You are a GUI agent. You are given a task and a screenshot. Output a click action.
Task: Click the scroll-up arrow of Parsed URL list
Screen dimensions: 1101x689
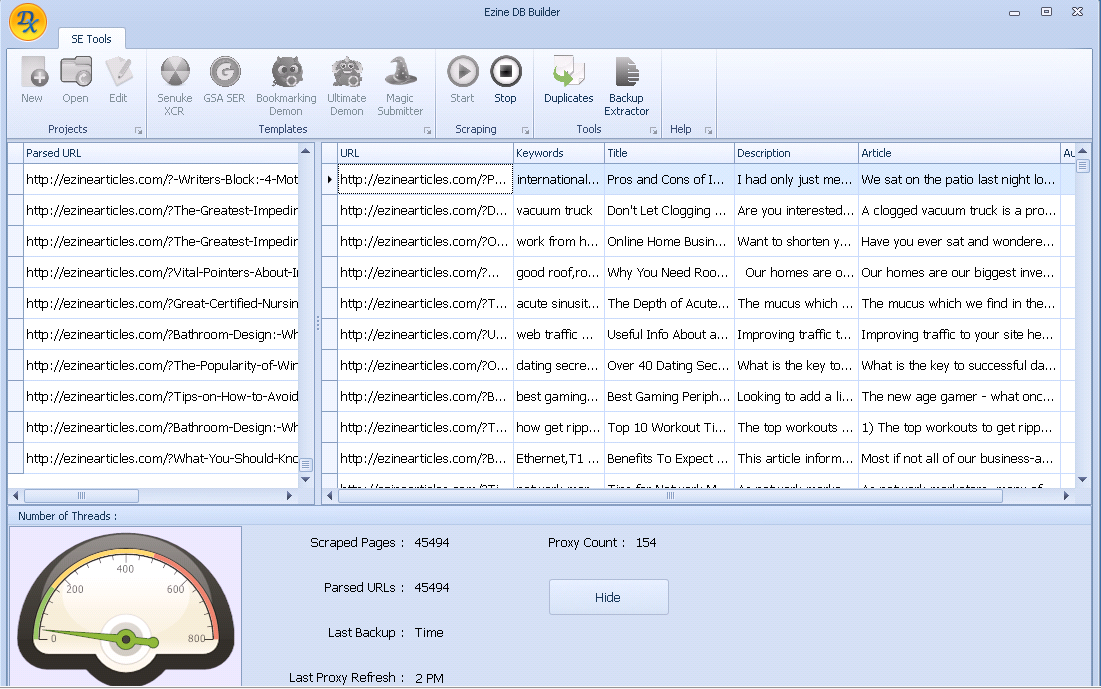[305, 151]
